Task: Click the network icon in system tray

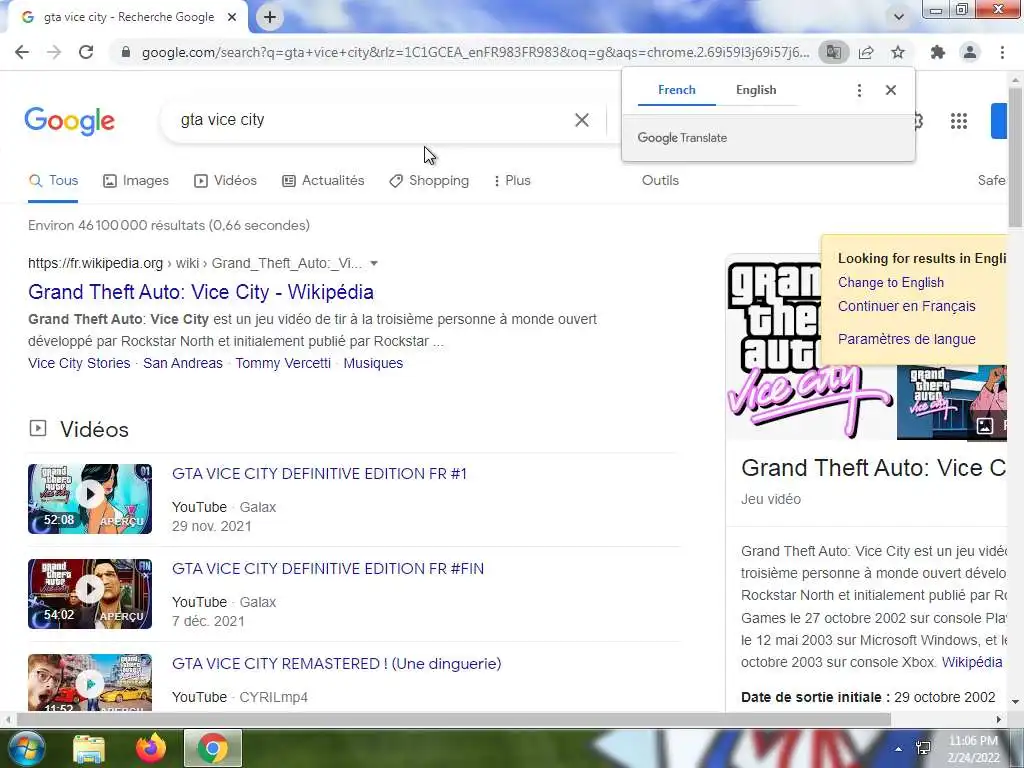Action: pos(923,748)
